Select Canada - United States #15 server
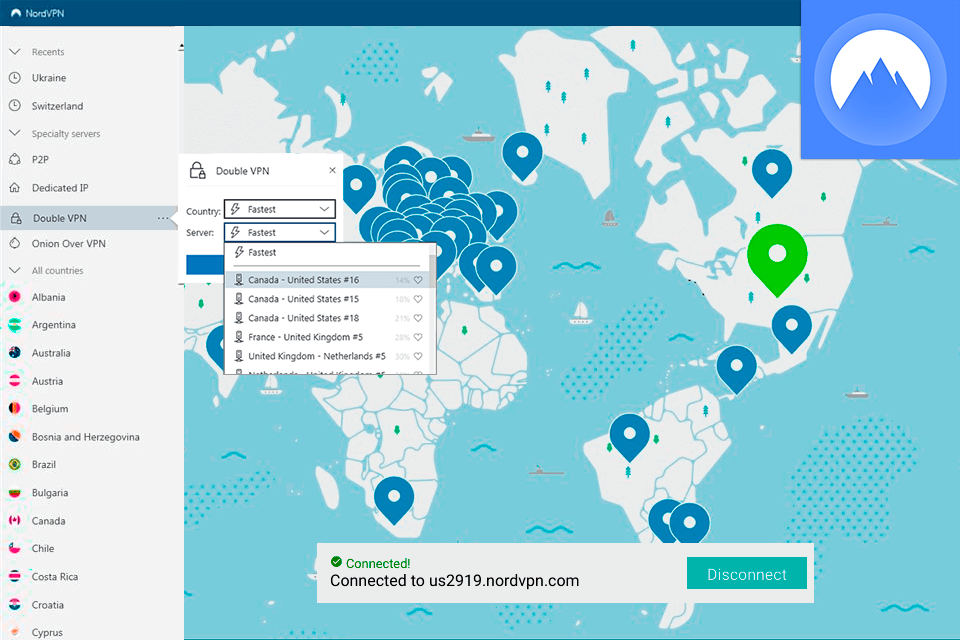The image size is (960, 640). click(328, 299)
